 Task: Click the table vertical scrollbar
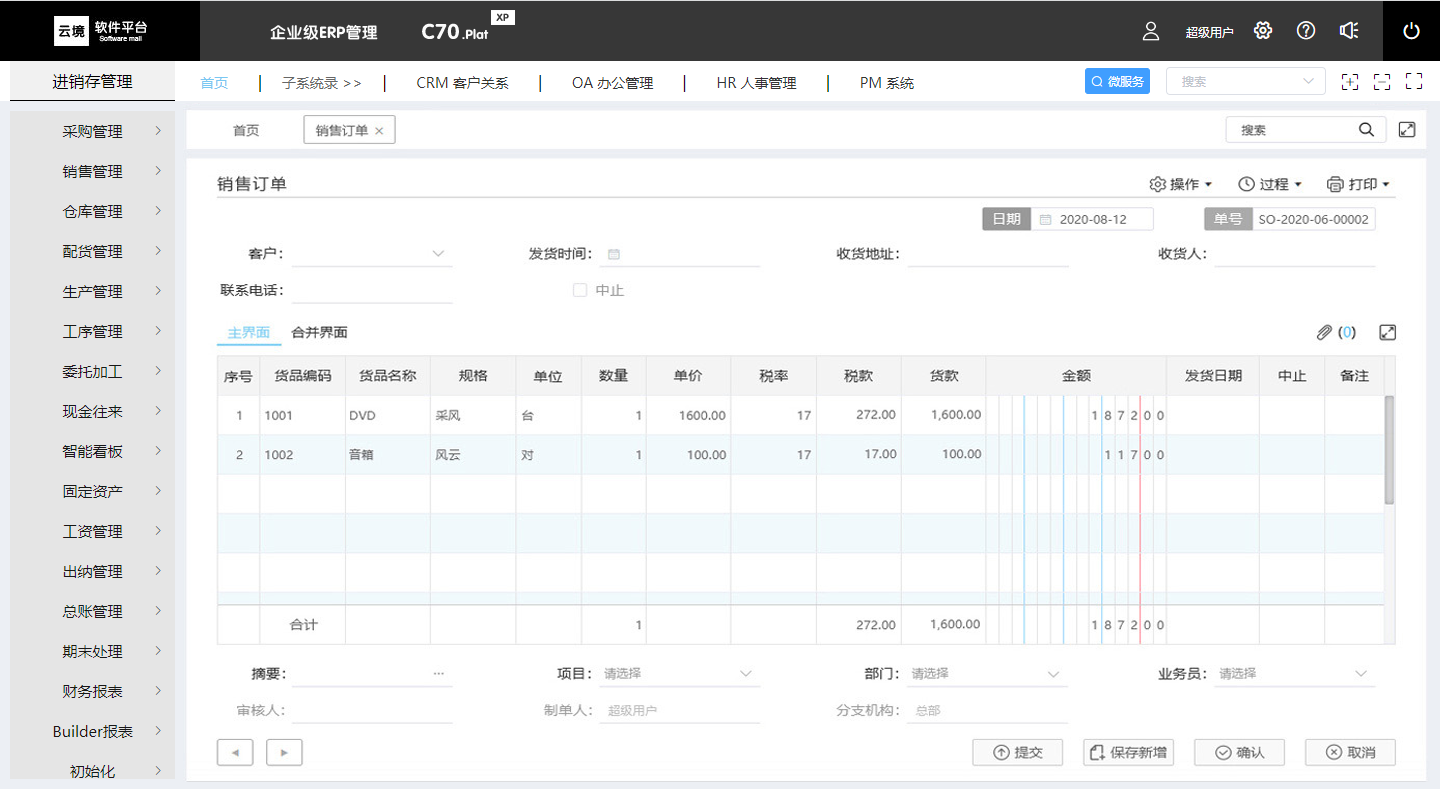[x=1389, y=450]
